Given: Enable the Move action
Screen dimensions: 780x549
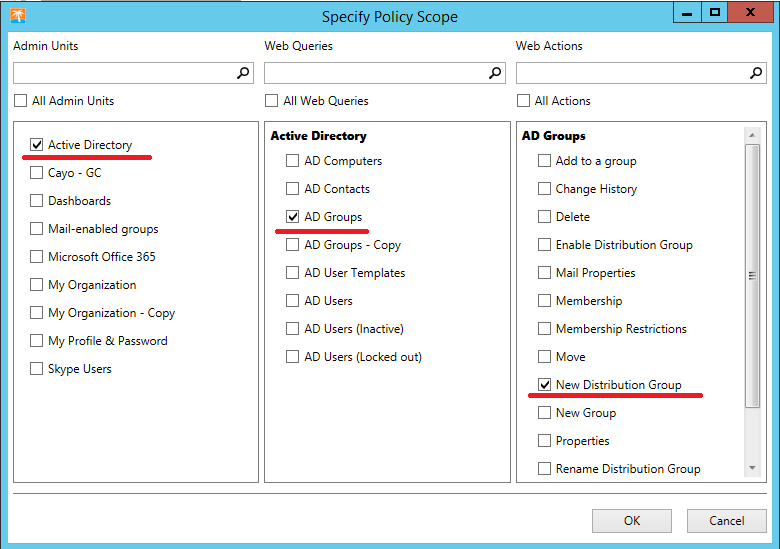Looking at the screenshot, I should coord(545,357).
